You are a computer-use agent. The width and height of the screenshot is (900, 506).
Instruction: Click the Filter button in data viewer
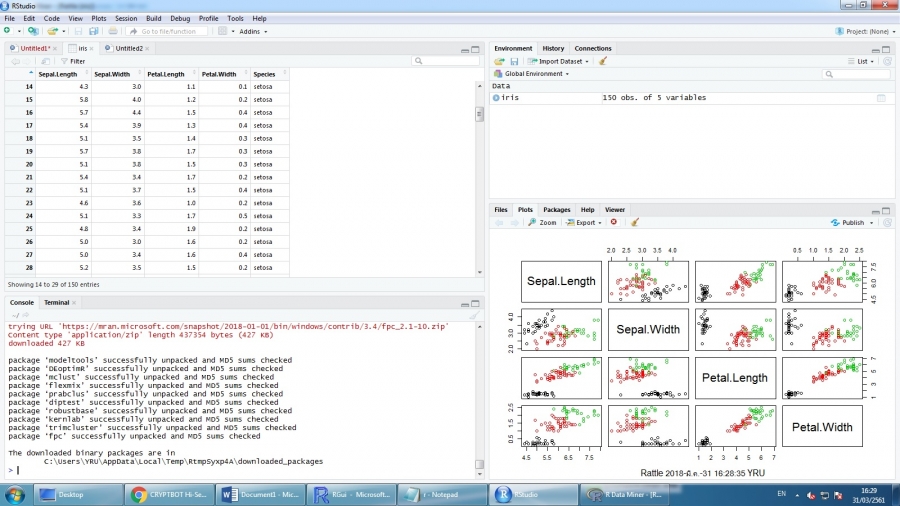tap(73, 61)
